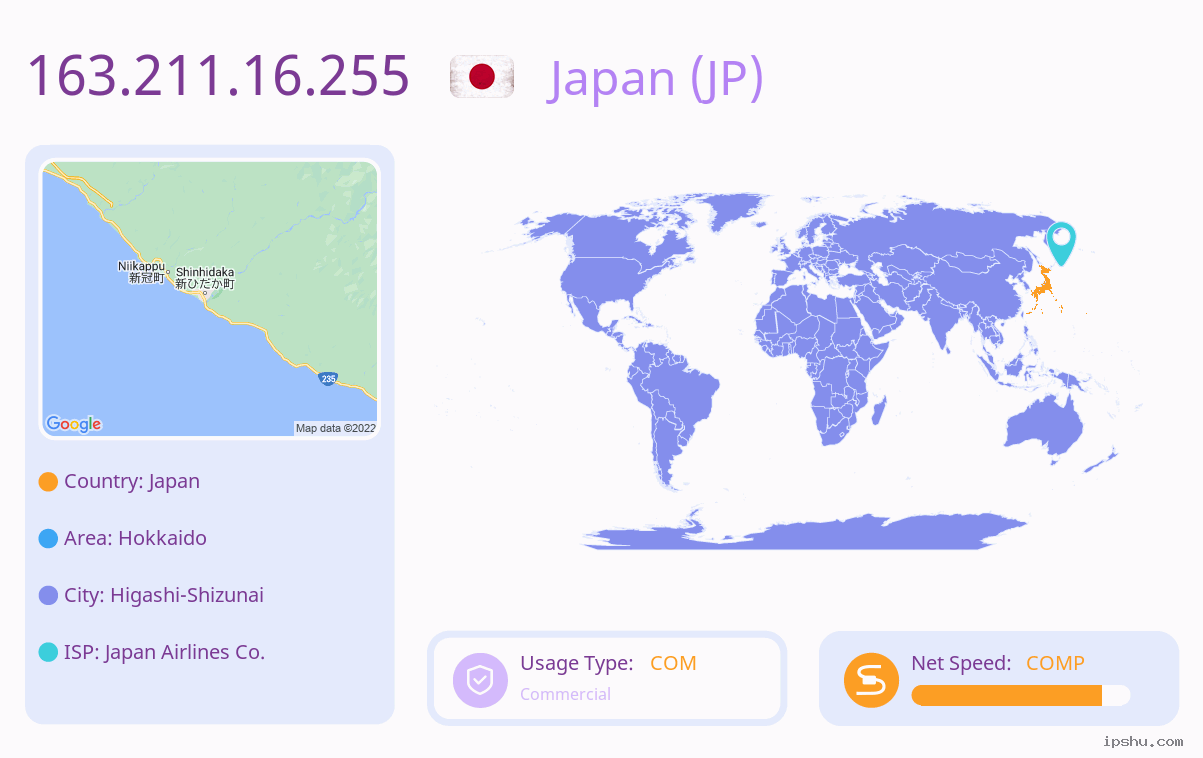This screenshot has width=1203, height=758.
Task: Click the 'Usage Type:' label
Action: pos(577,663)
